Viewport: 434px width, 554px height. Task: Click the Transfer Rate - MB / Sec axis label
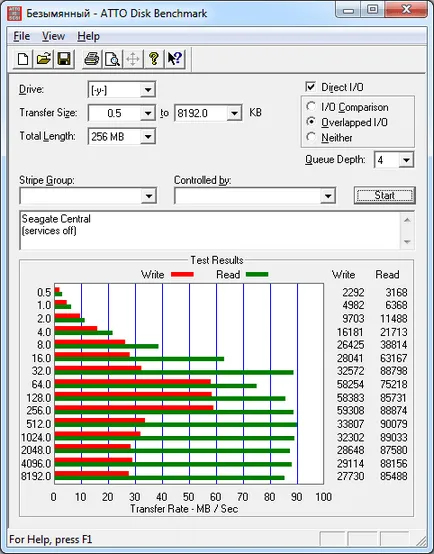pyautogui.click(x=184, y=509)
